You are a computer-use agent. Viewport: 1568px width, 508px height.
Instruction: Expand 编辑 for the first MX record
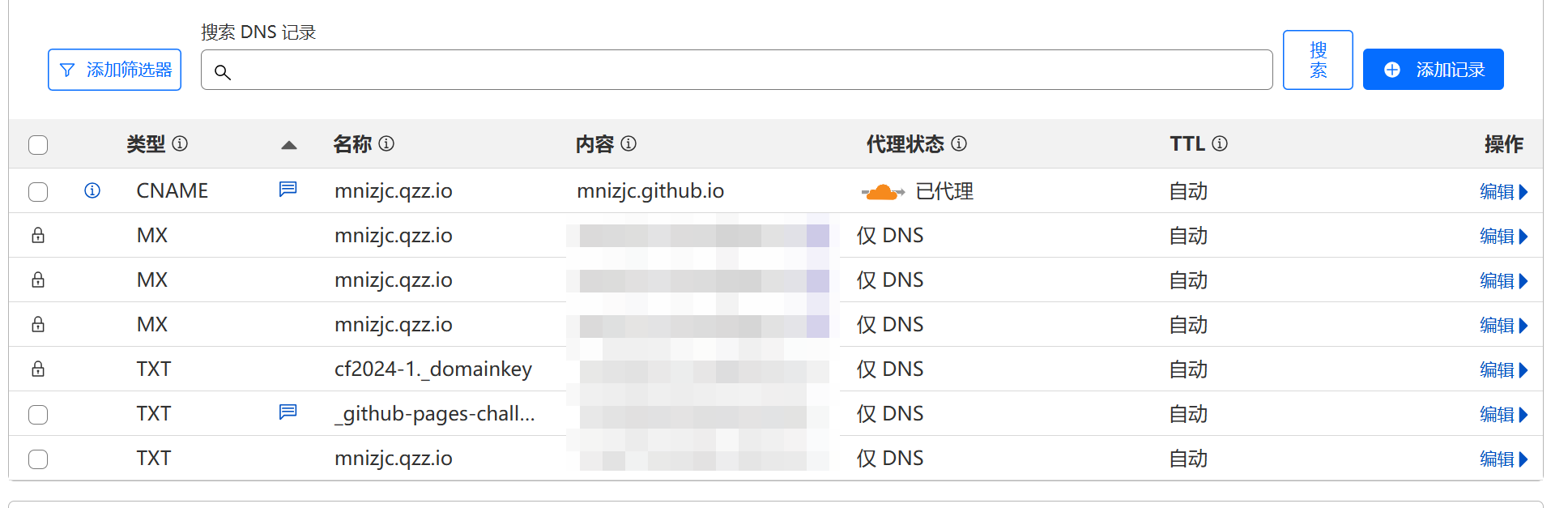click(1503, 237)
